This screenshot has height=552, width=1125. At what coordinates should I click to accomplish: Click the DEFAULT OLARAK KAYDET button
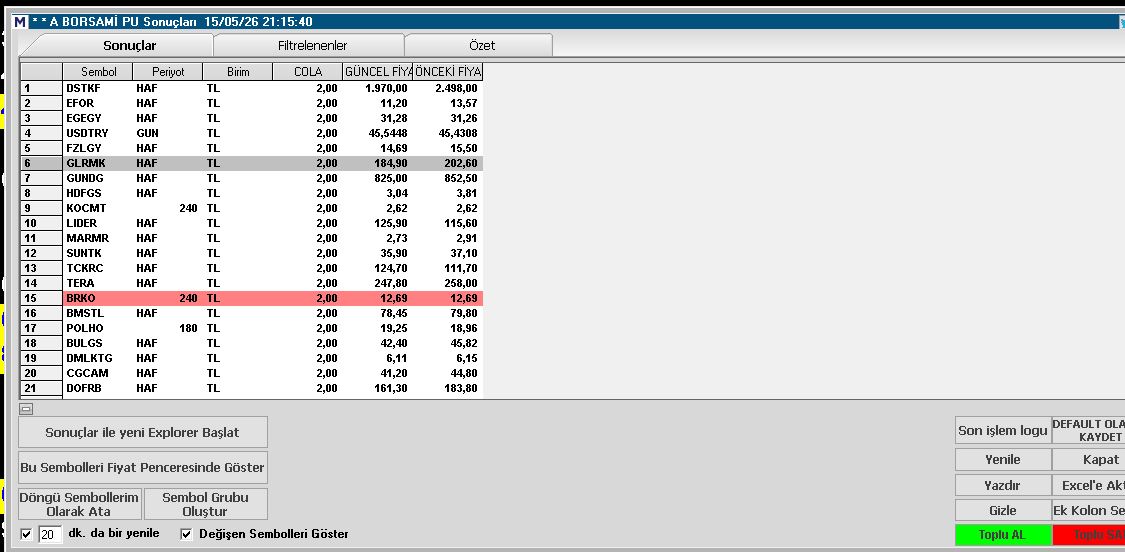1088,431
